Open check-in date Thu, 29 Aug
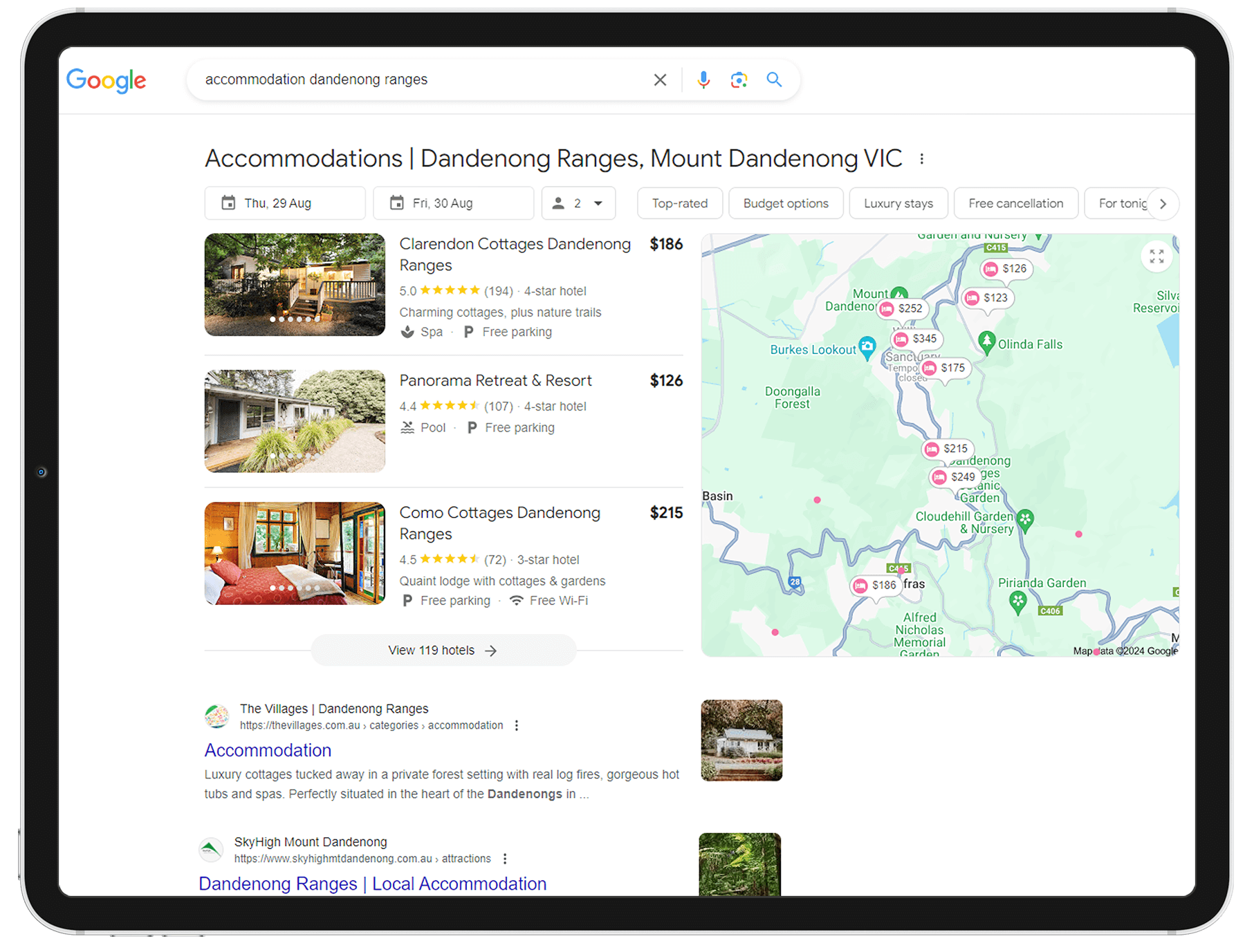 (x=285, y=203)
